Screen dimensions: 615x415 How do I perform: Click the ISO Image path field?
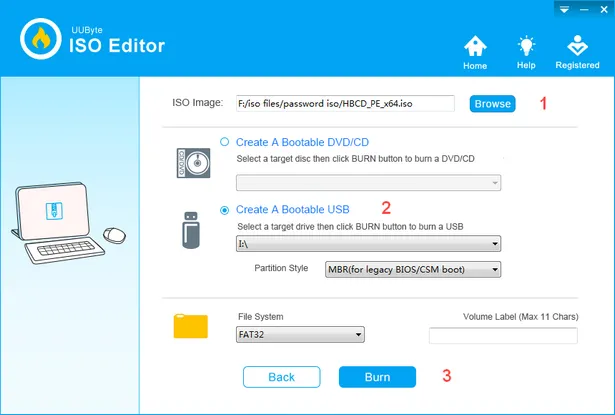coord(345,104)
